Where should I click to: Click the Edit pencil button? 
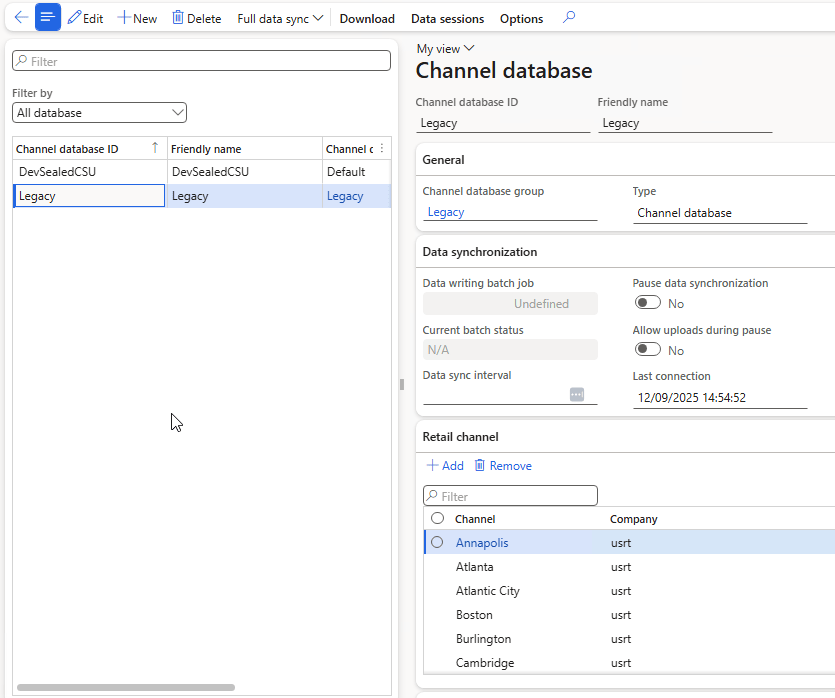pos(85,18)
